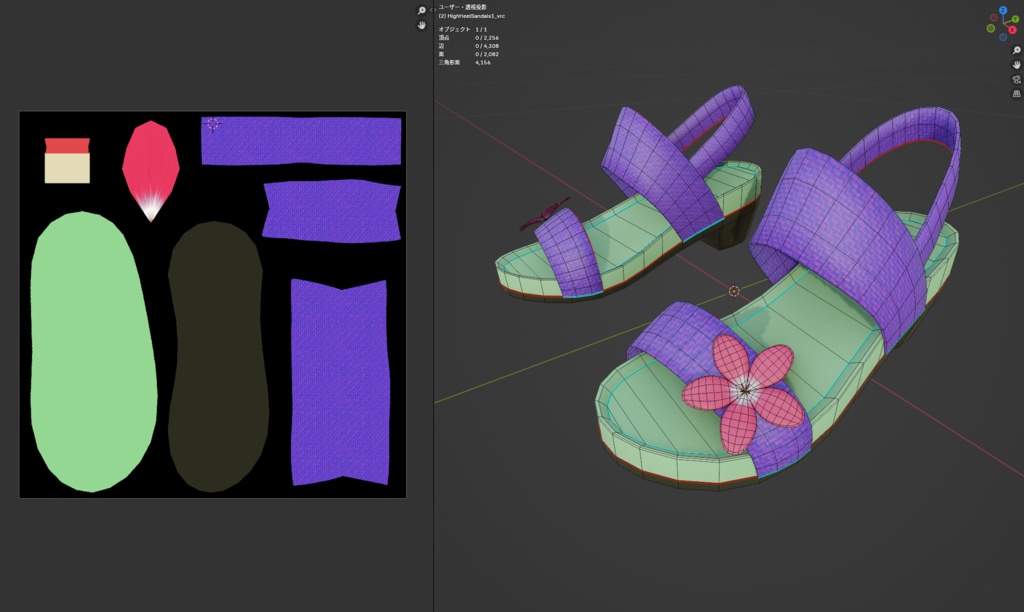Snap view to red X axis on gizmo
The width and height of the screenshot is (1024, 612).
pos(1012,30)
